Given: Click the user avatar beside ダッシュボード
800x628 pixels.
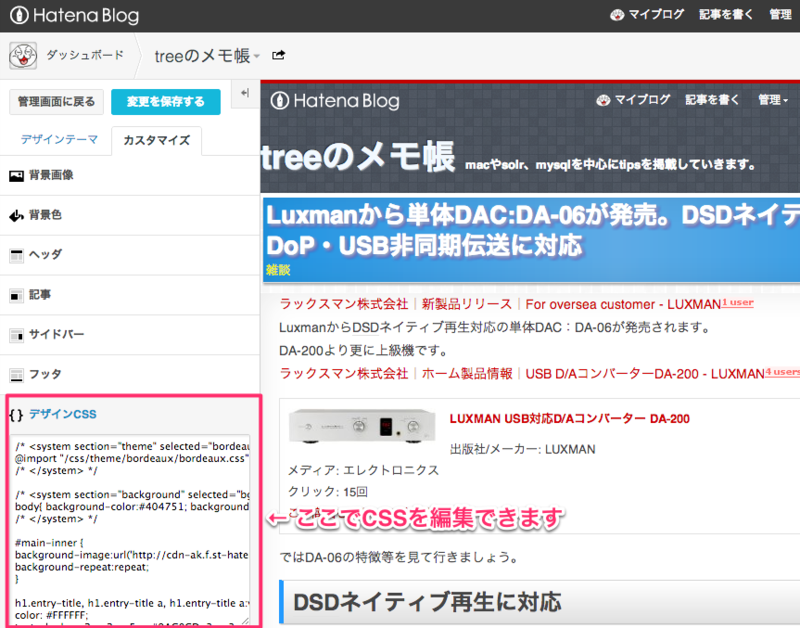Looking at the screenshot, I should [23, 56].
